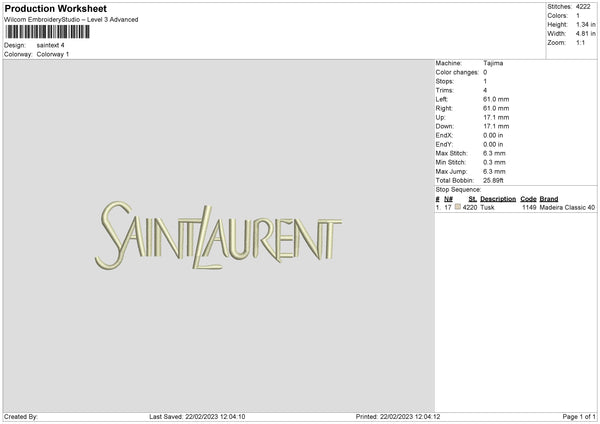This screenshot has height=424, width=600.
Task: Select the Production Worksheet title
Action: (55, 8)
